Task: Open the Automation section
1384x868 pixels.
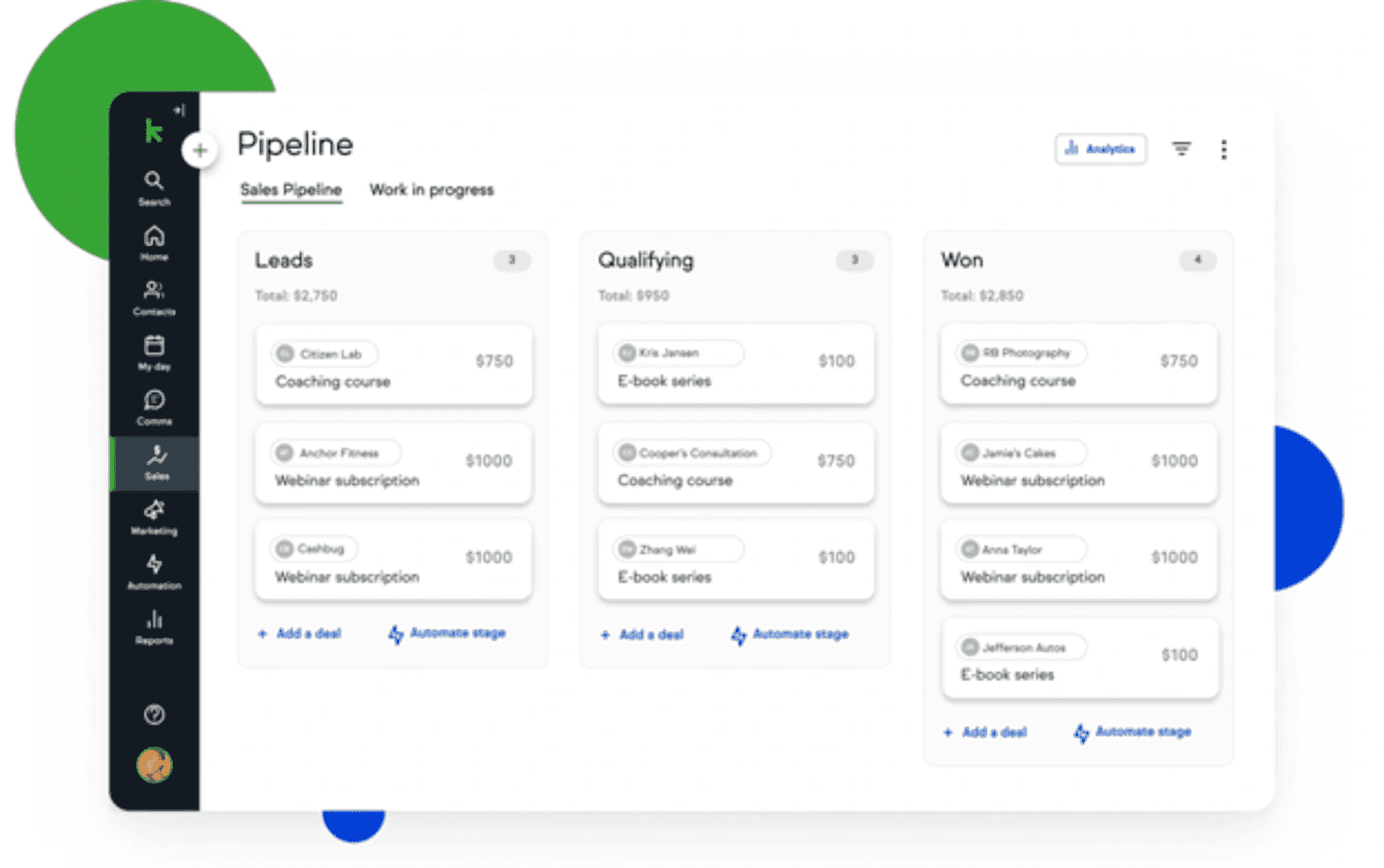Action: [154, 571]
